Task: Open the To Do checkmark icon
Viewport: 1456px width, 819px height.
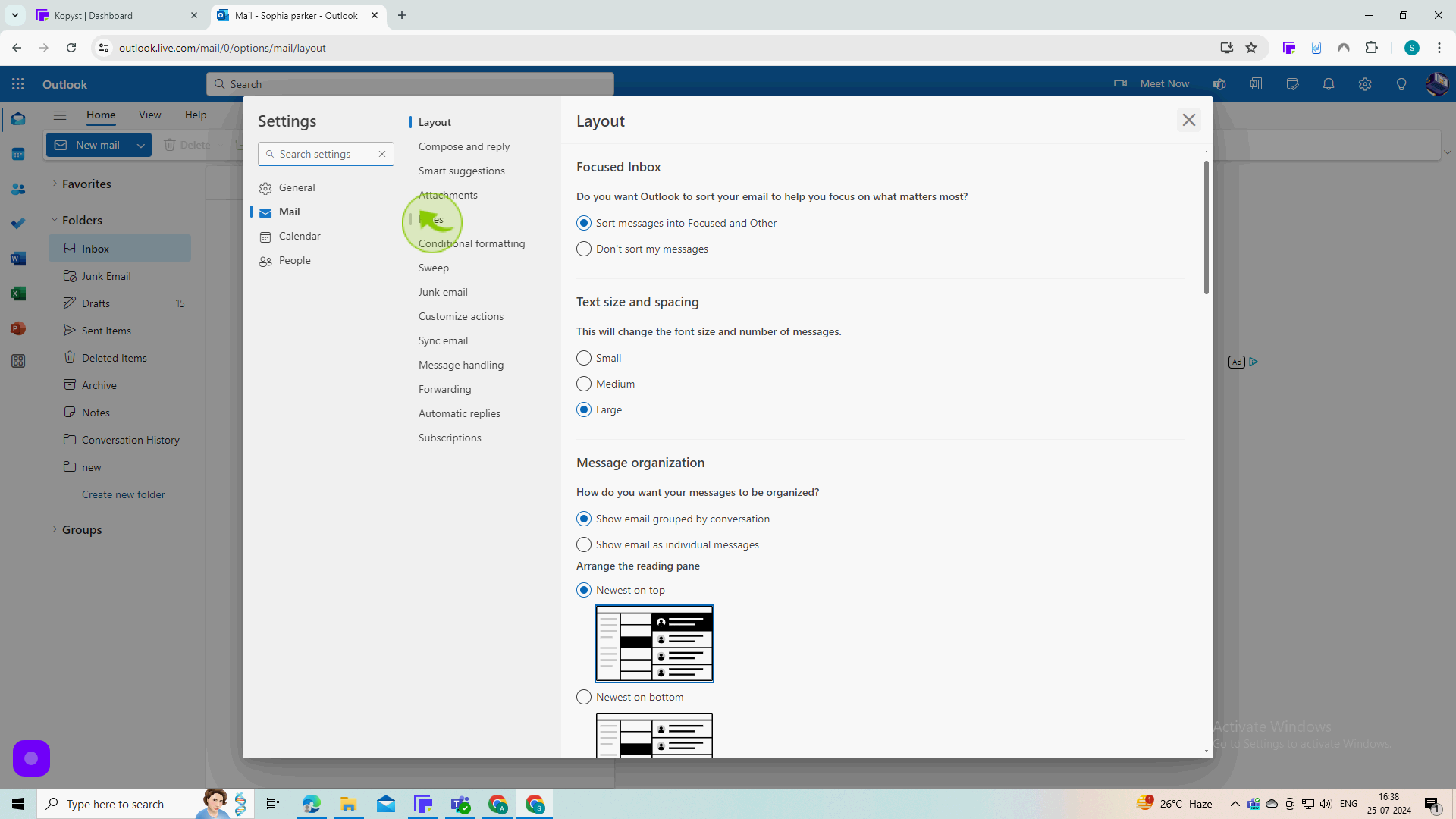Action: 18,224
